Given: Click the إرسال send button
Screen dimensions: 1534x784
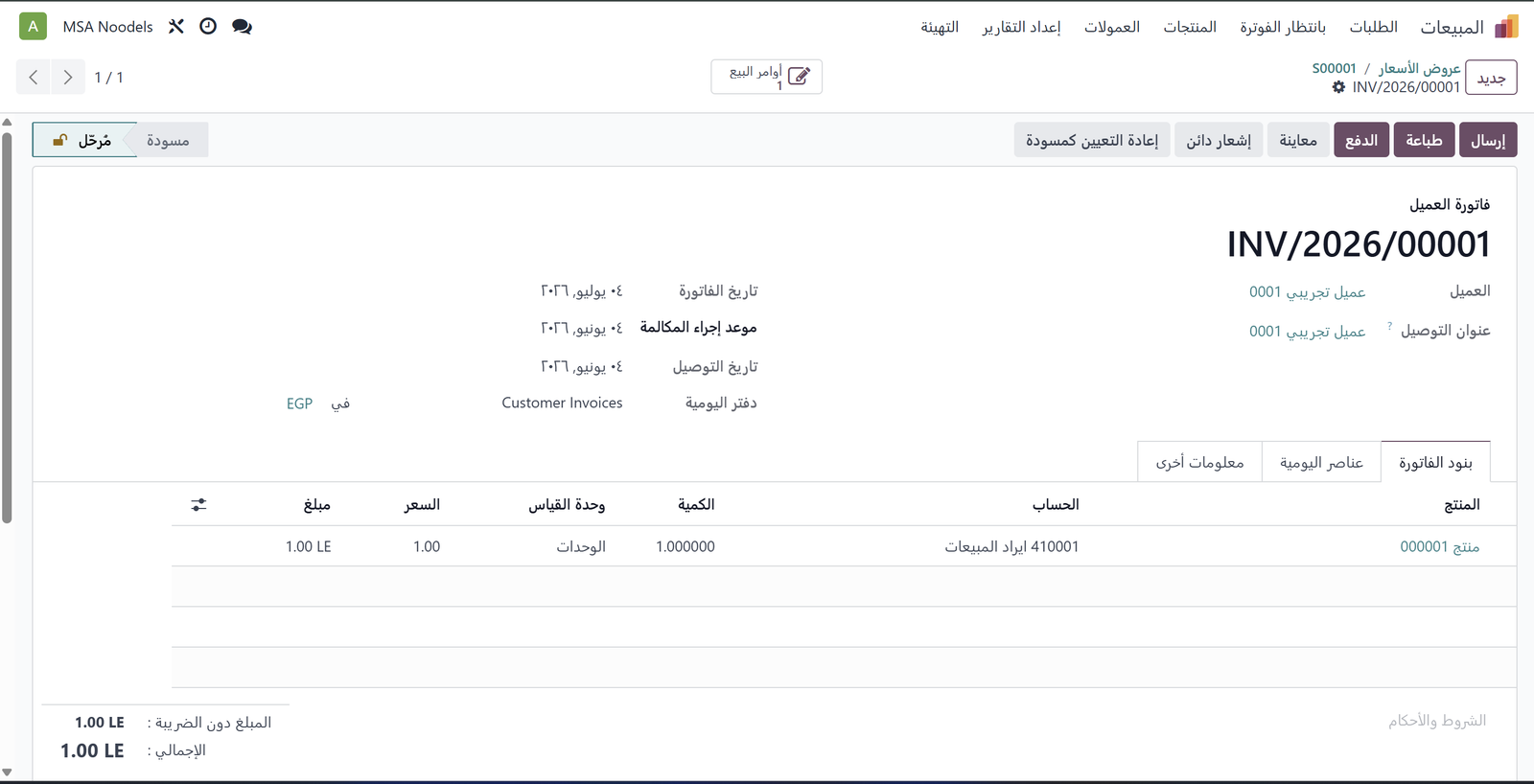Looking at the screenshot, I should click(1488, 140).
